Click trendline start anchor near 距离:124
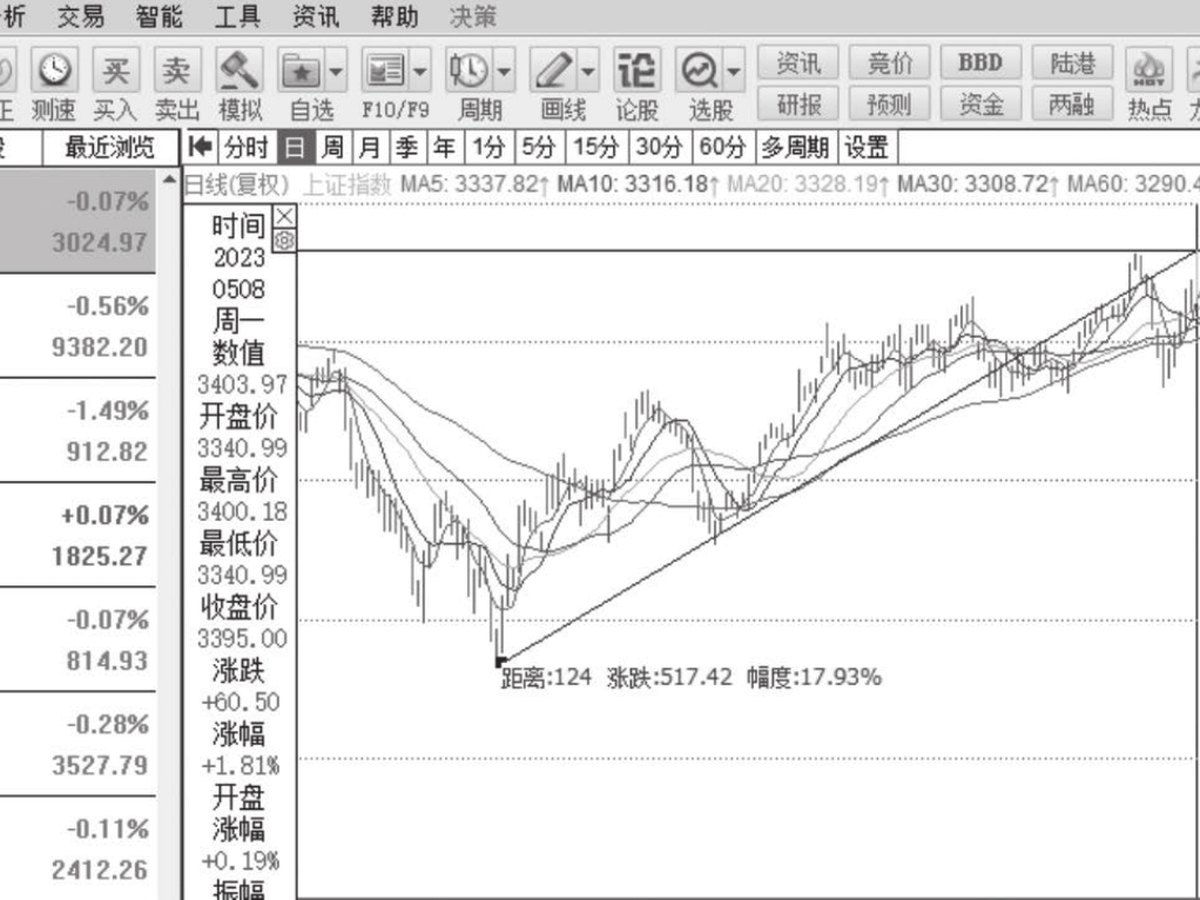The image size is (1200, 900). [x=500, y=661]
